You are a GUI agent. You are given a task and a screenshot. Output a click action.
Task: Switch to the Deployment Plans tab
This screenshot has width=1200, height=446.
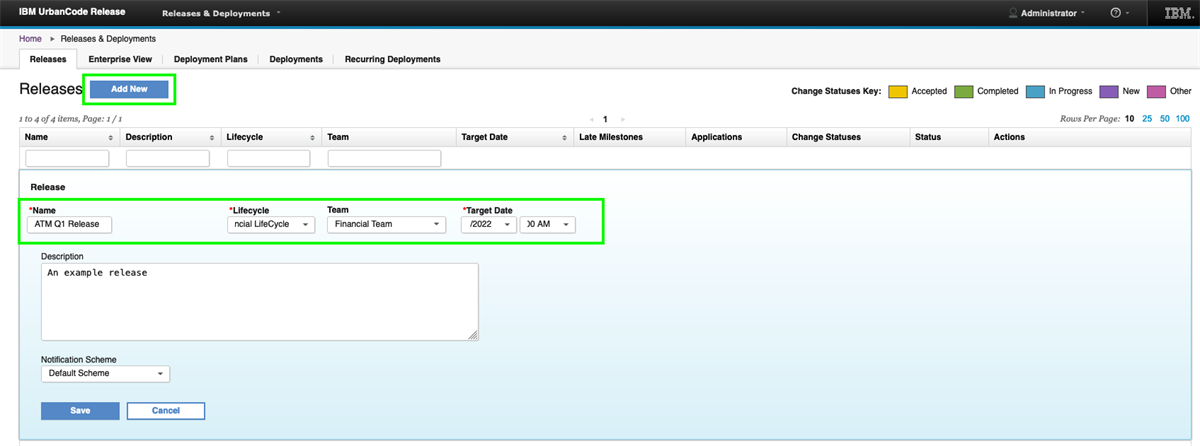211,59
